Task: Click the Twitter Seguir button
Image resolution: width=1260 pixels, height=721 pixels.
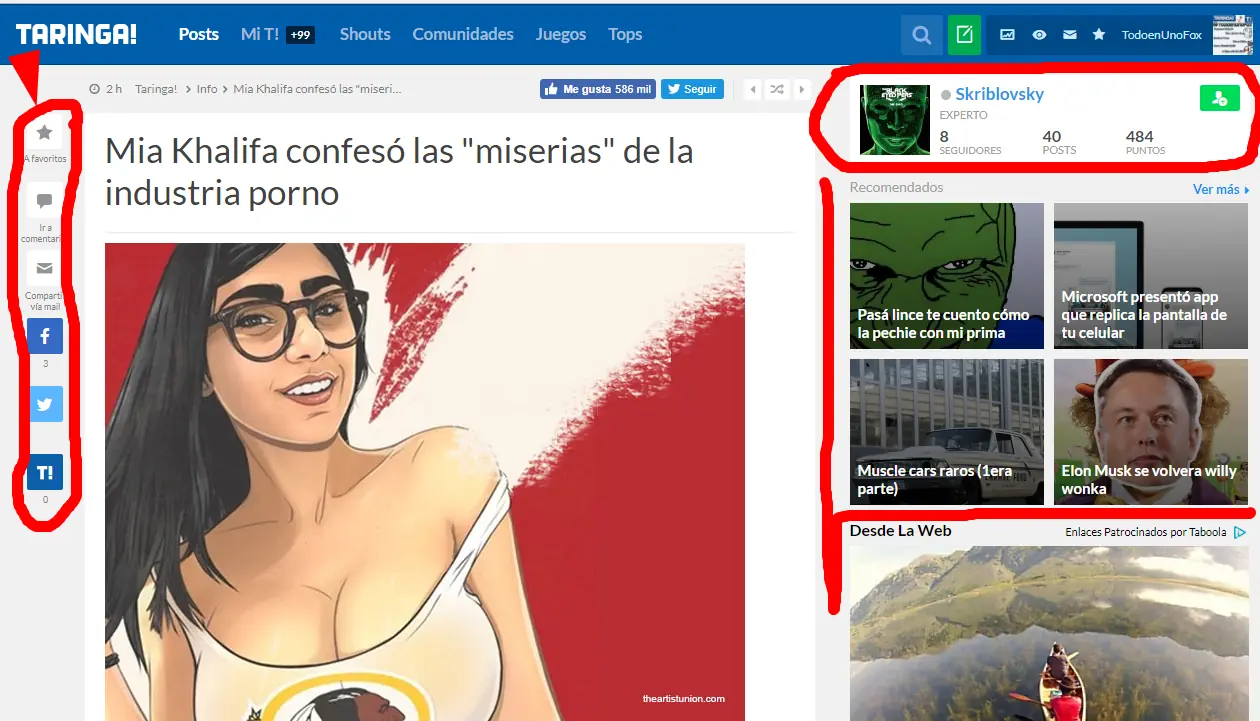Action: (692, 89)
